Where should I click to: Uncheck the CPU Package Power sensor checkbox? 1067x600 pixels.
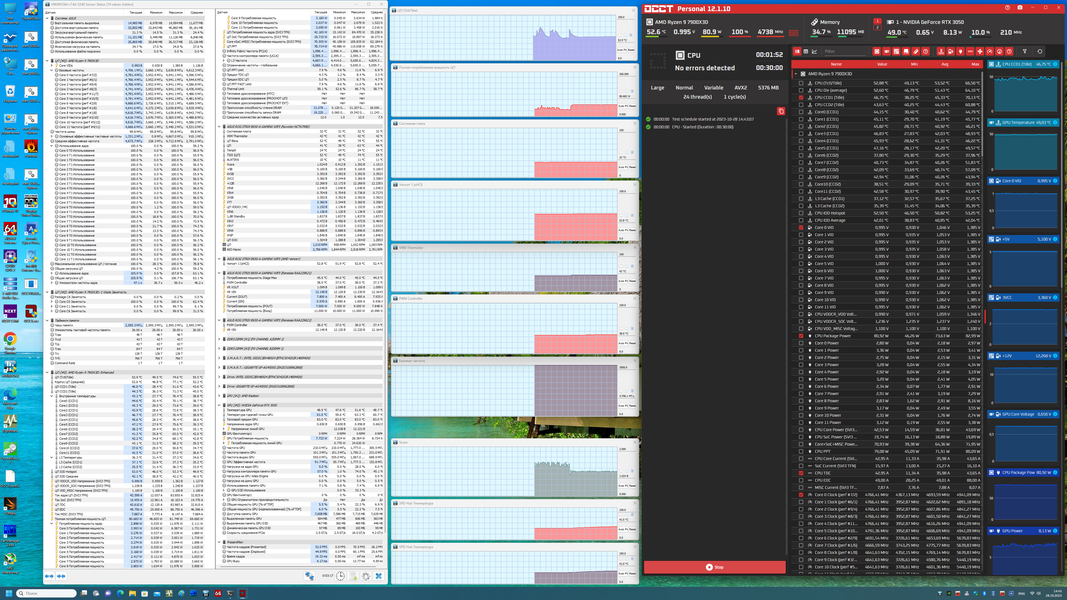tap(802, 335)
